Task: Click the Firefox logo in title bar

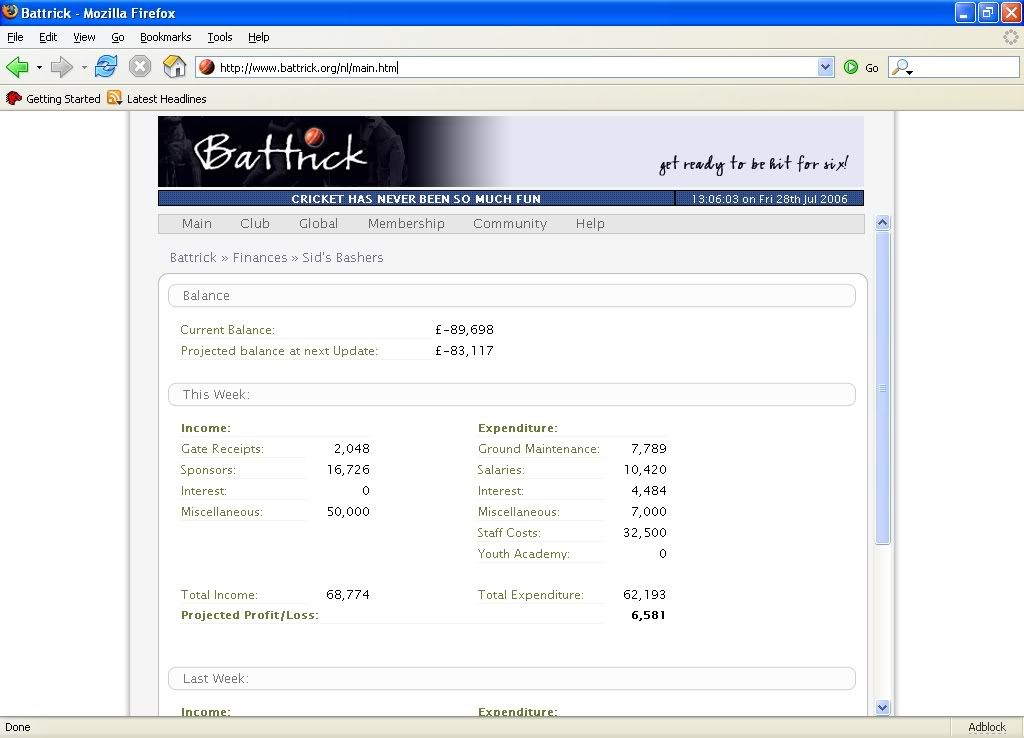Action: pos(10,12)
